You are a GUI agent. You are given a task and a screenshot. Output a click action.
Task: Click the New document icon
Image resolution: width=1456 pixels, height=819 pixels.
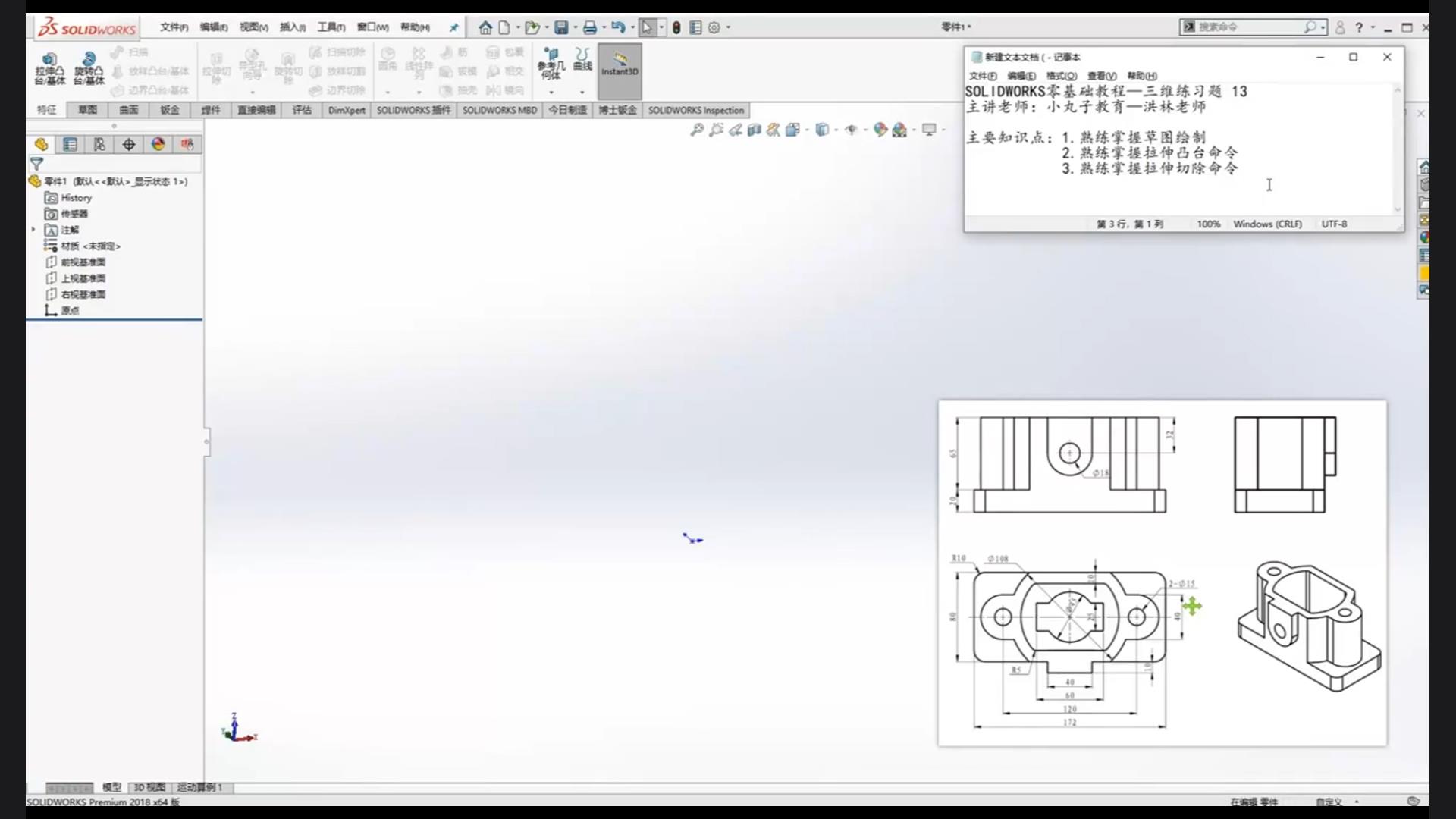504,27
